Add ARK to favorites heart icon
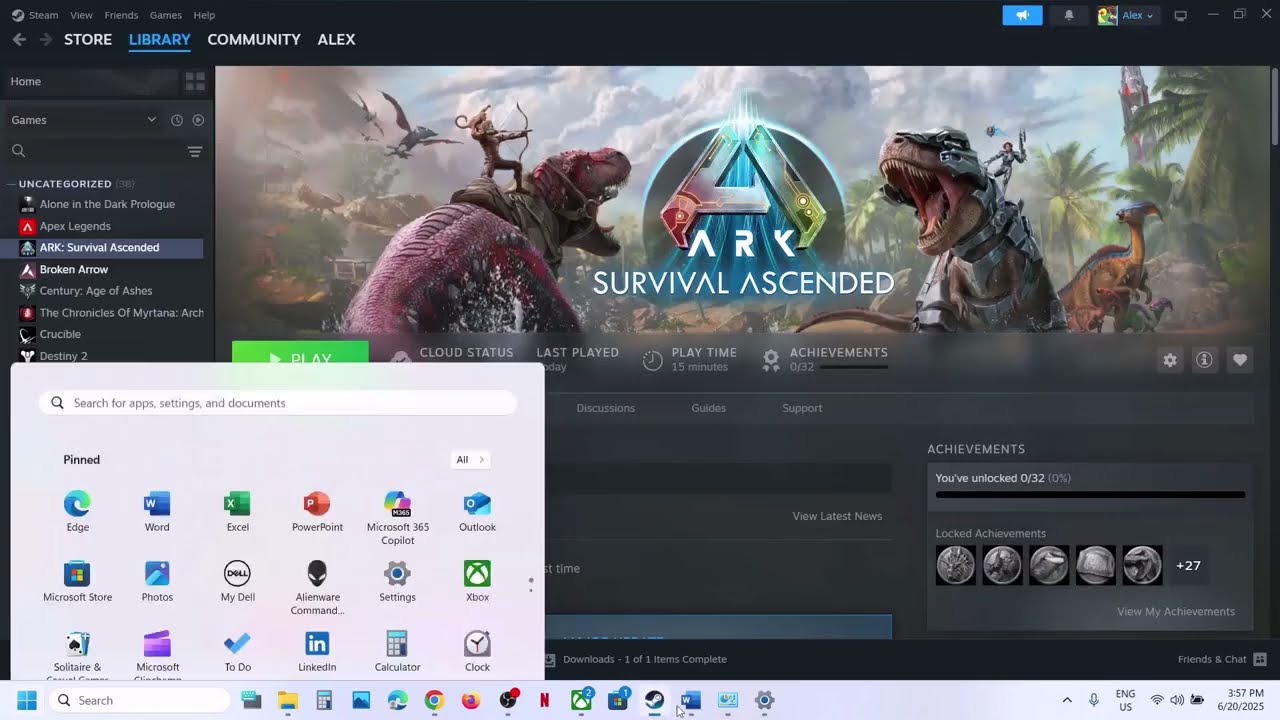Image resolution: width=1280 pixels, height=720 pixels. (1240, 360)
